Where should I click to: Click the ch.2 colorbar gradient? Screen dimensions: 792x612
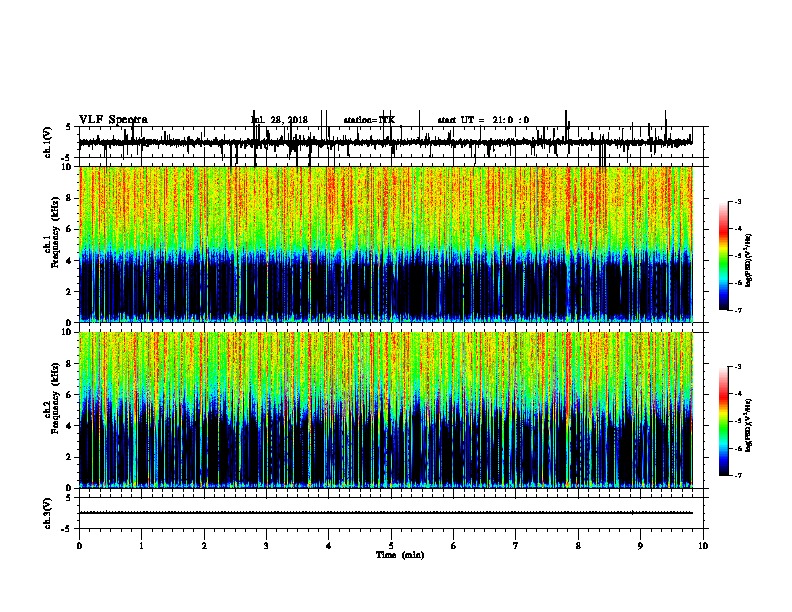724,421
